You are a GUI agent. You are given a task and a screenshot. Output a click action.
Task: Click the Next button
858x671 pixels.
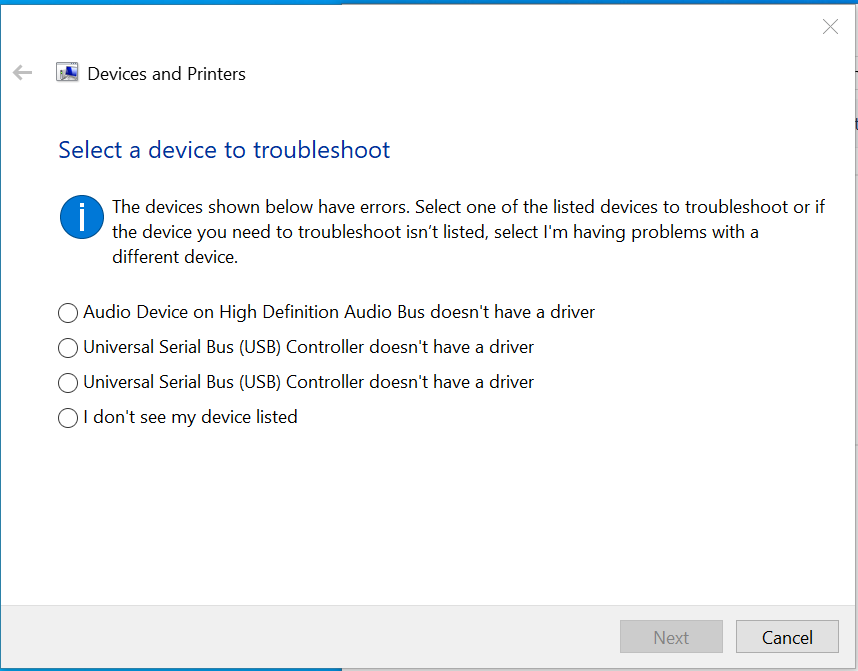tap(671, 637)
